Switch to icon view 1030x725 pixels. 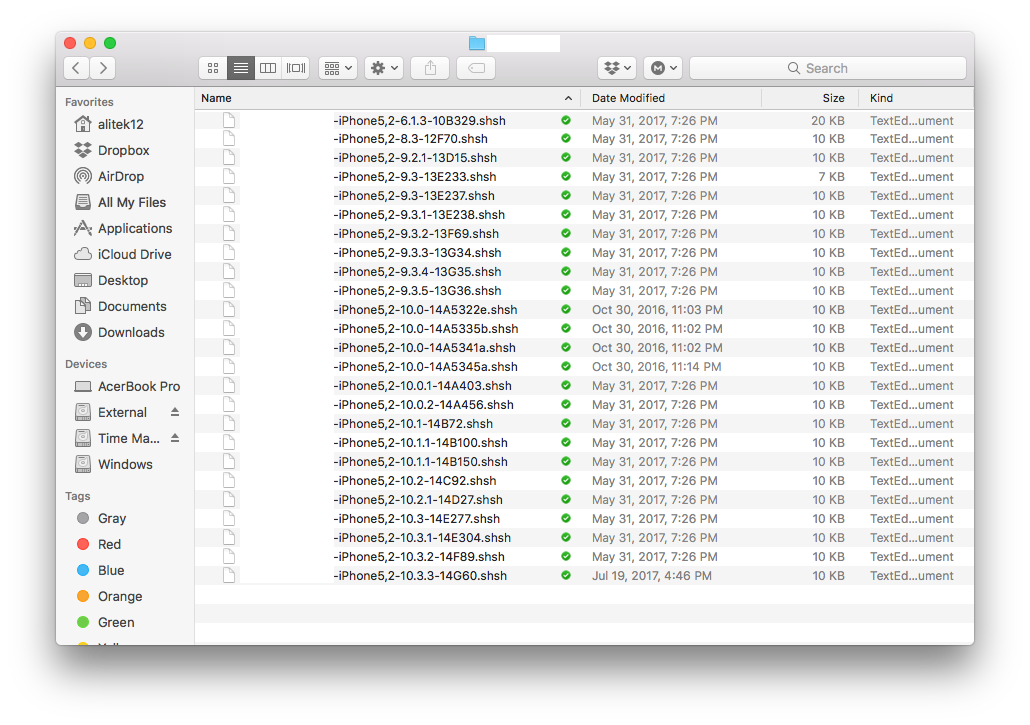[x=213, y=68]
